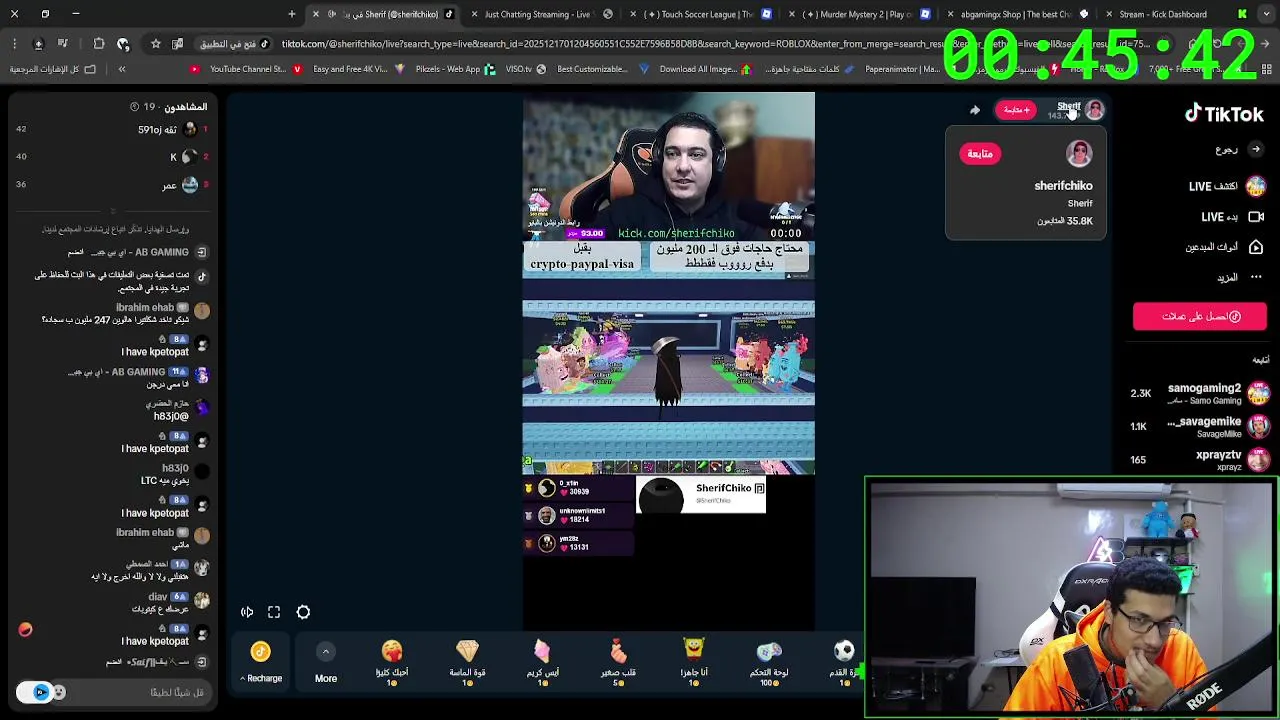
Task: Send the 'أحبك كثيرا' heart gift
Action: (x=392, y=662)
